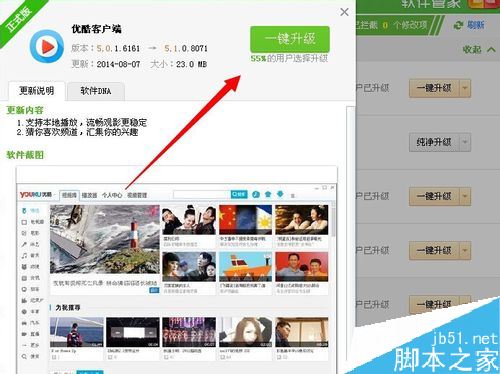Click the 刷新 link in software manager
500x374 pixels.
pos(475,25)
